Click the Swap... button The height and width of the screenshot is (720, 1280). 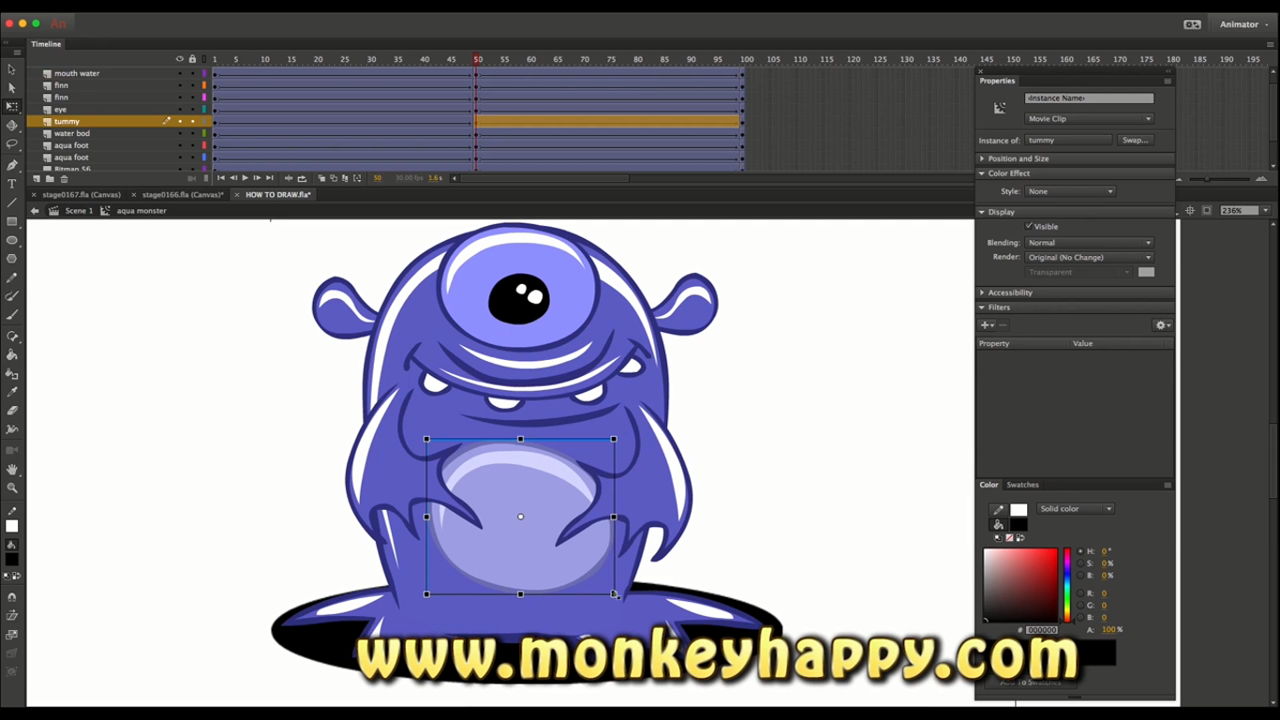(1135, 141)
